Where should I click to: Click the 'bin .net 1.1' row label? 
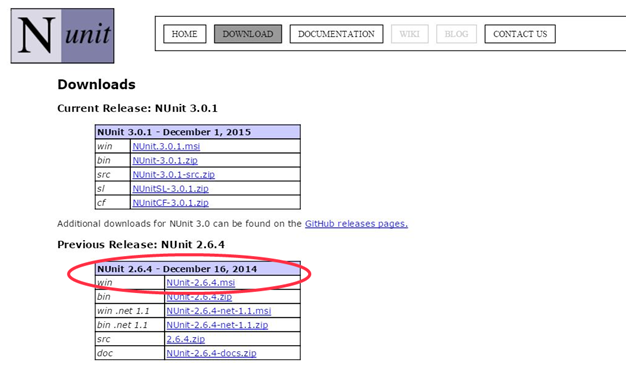[x=122, y=325]
